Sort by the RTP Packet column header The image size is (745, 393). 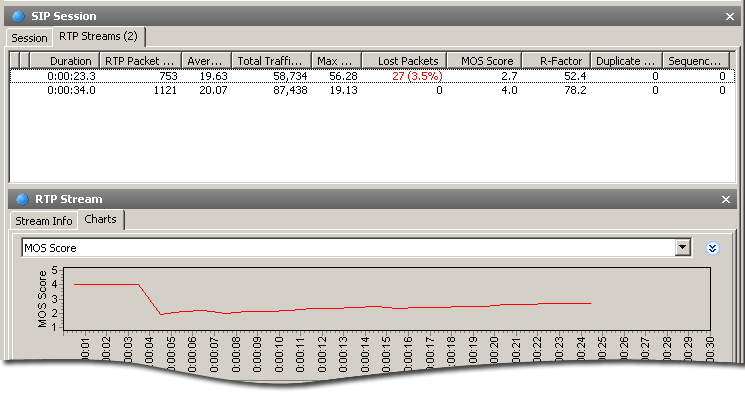[140, 61]
